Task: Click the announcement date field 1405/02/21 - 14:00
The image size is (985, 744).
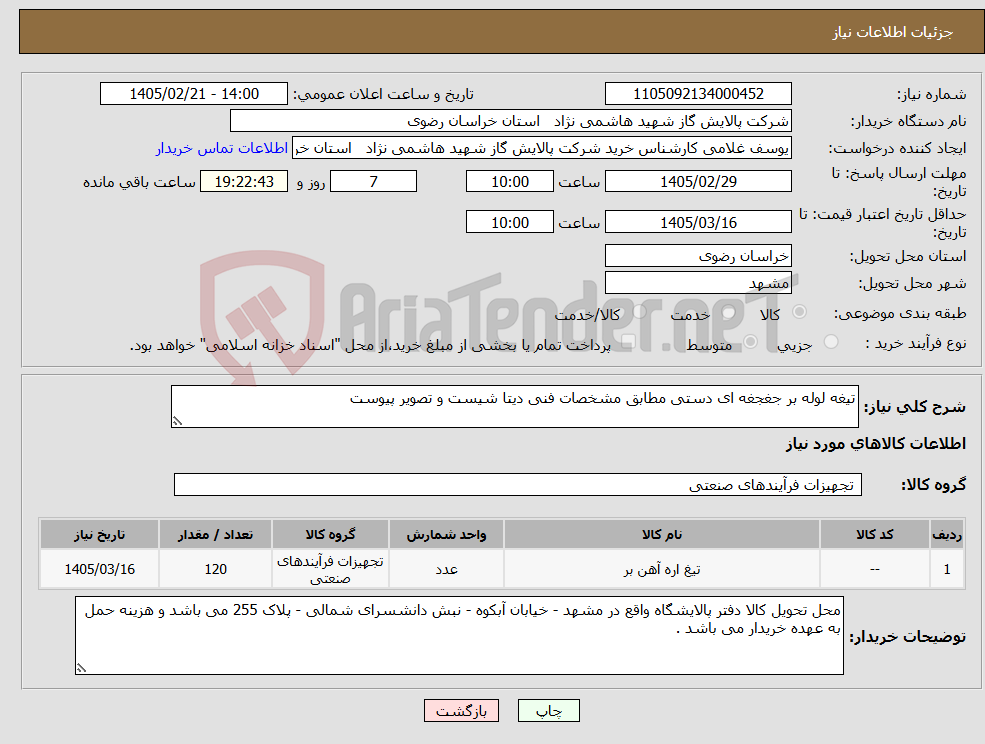Action: [x=193, y=94]
